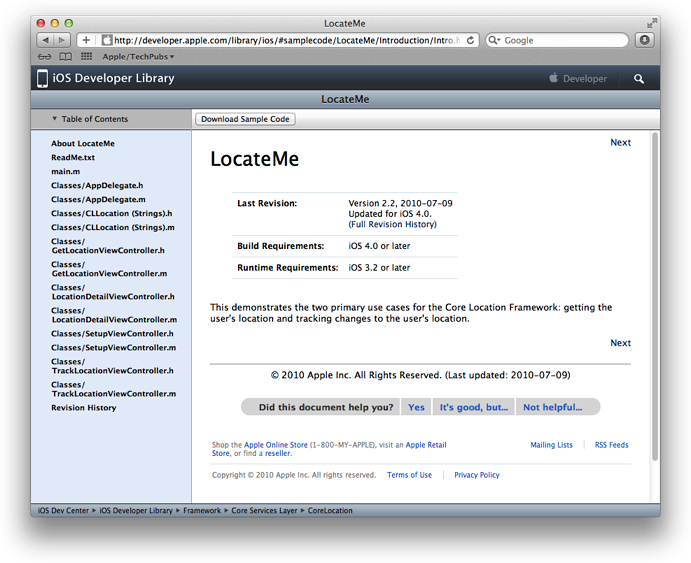Click the Developer text in header
The width and height of the screenshot is (691, 563).
585,78
